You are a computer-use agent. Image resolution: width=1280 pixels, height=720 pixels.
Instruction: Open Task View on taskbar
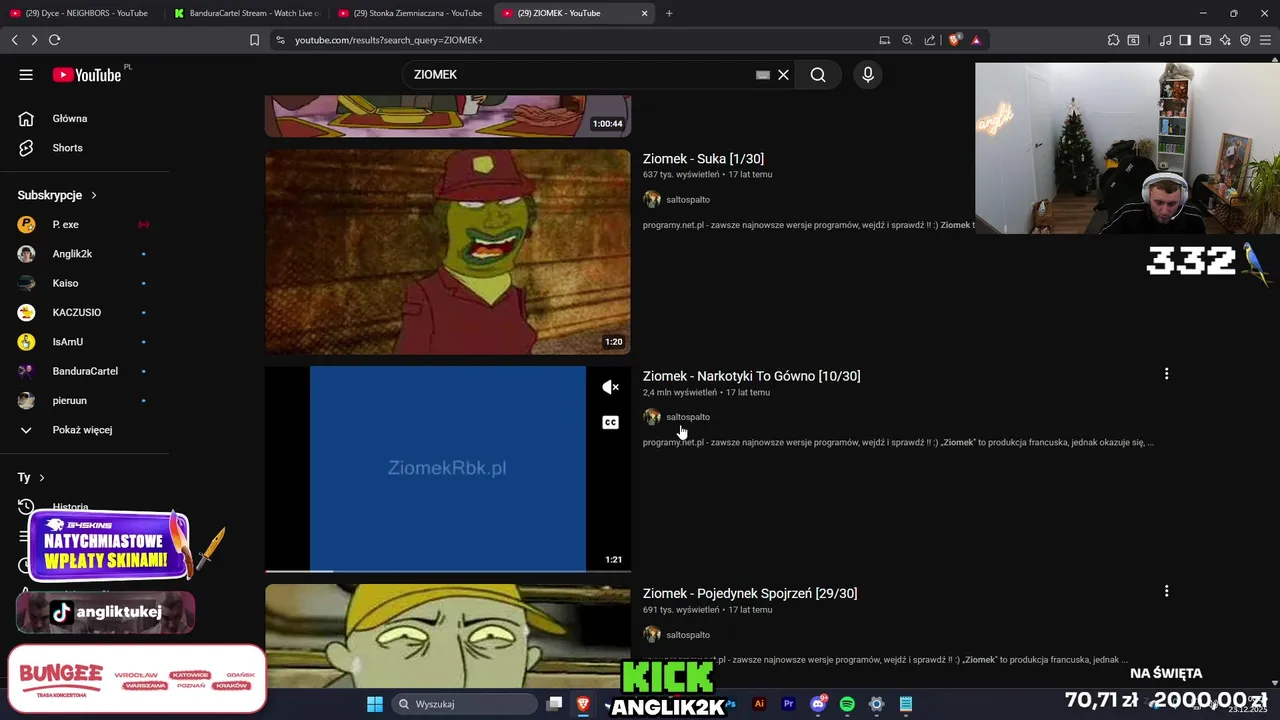[x=555, y=704]
